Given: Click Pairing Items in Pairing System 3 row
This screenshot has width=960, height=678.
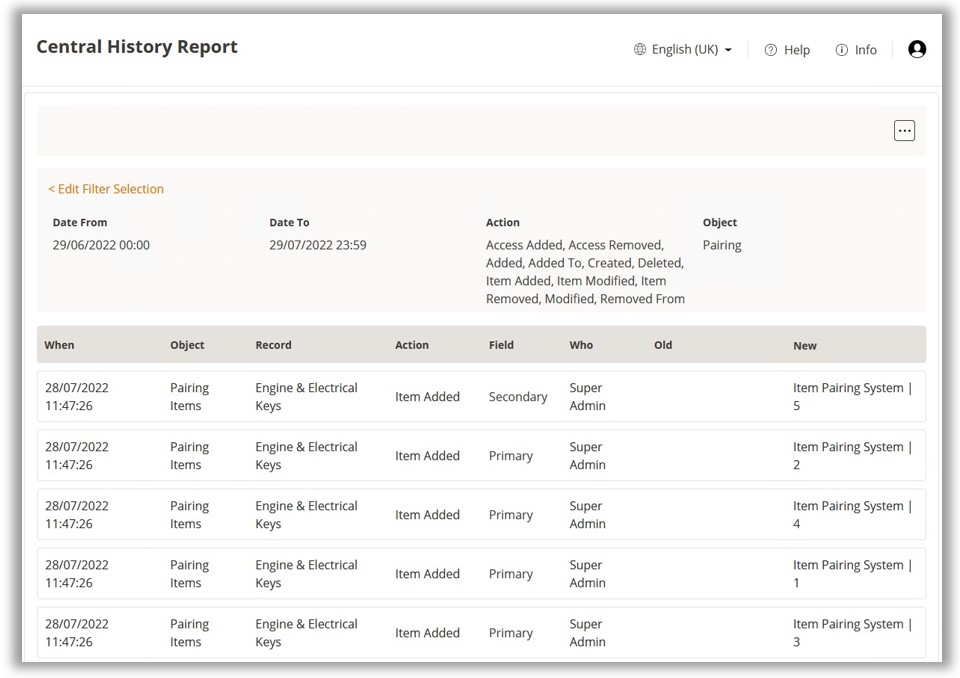Looking at the screenshot, I should (189, 633).
